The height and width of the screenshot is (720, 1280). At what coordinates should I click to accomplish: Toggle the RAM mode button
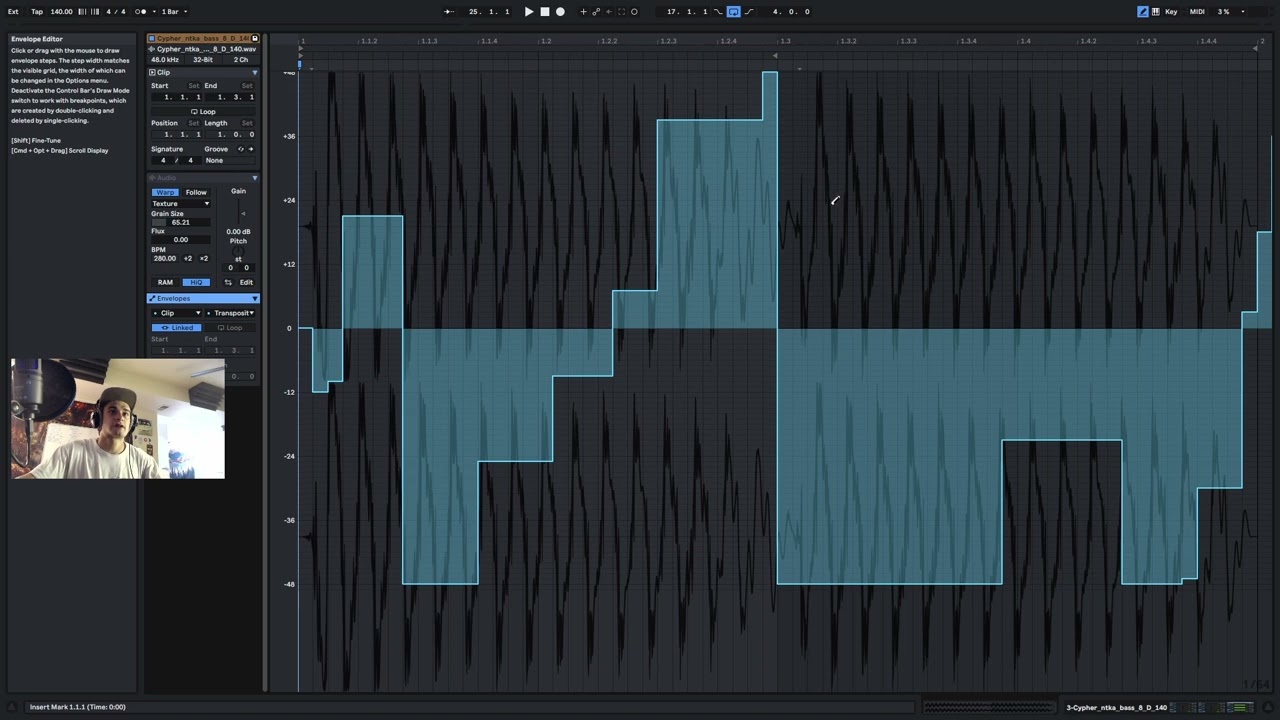(165, 282)
